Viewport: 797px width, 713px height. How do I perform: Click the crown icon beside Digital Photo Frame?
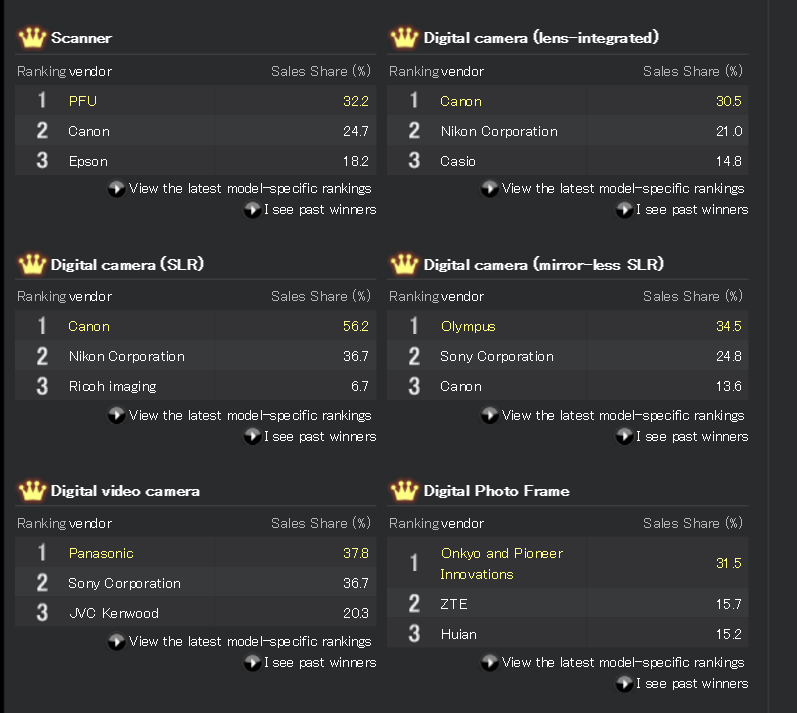pyautogui.click(x=404, y=491)
